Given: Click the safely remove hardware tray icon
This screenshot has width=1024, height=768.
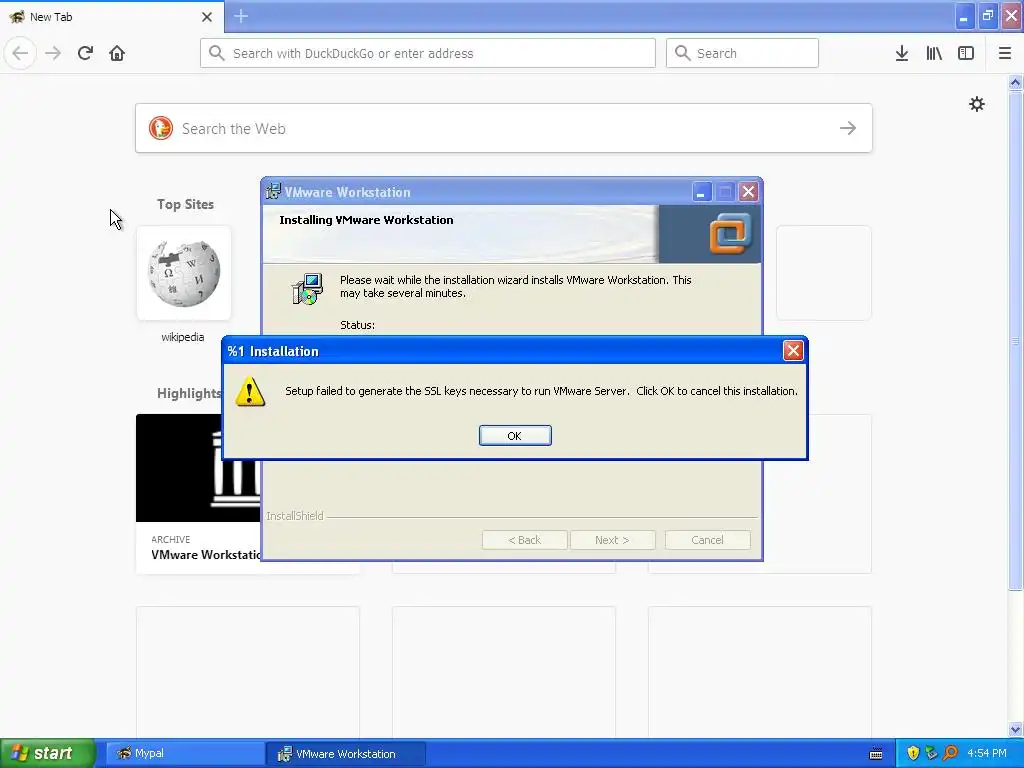Looking at the screenshot, I should click(931, 753).
